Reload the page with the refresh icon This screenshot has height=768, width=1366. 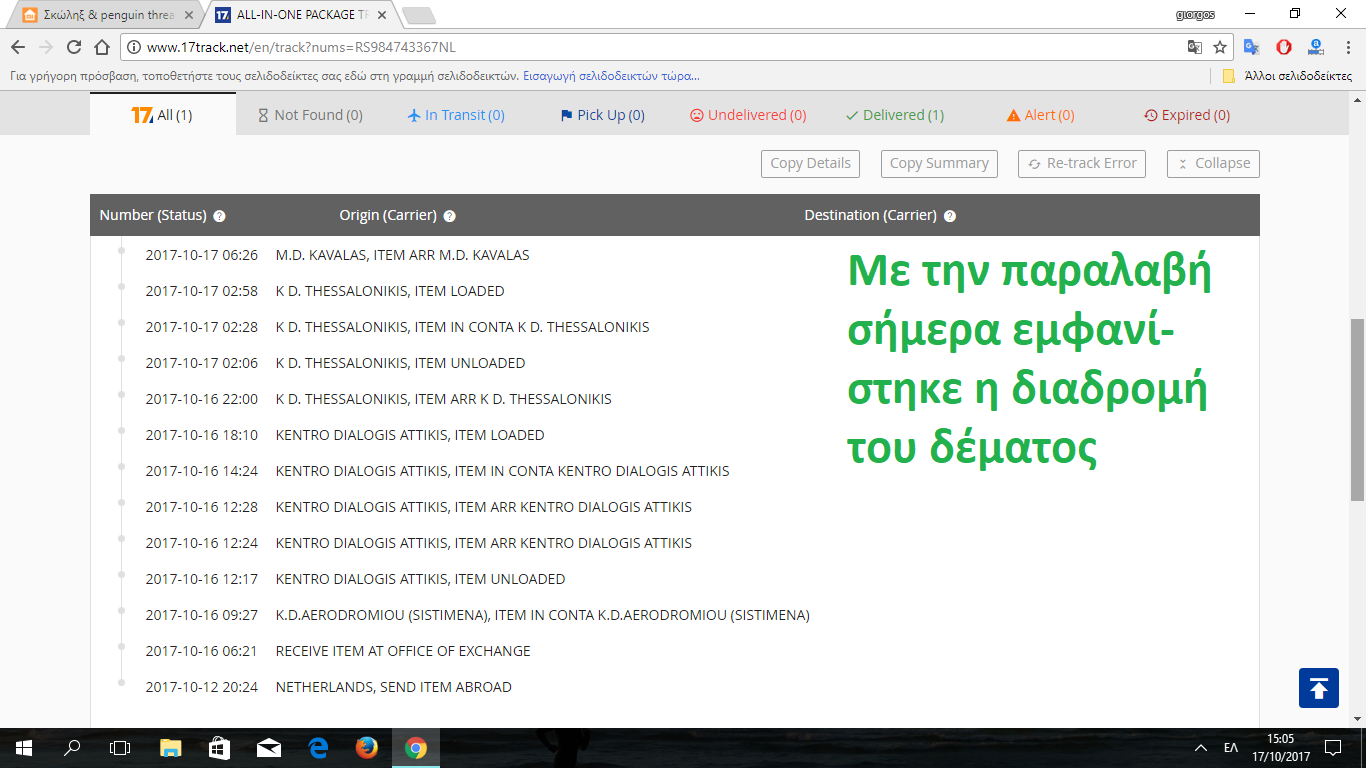point(73,47)
